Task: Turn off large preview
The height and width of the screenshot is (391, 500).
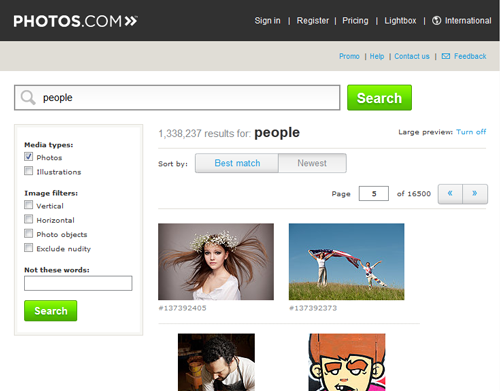Action: tap(471, 132)
